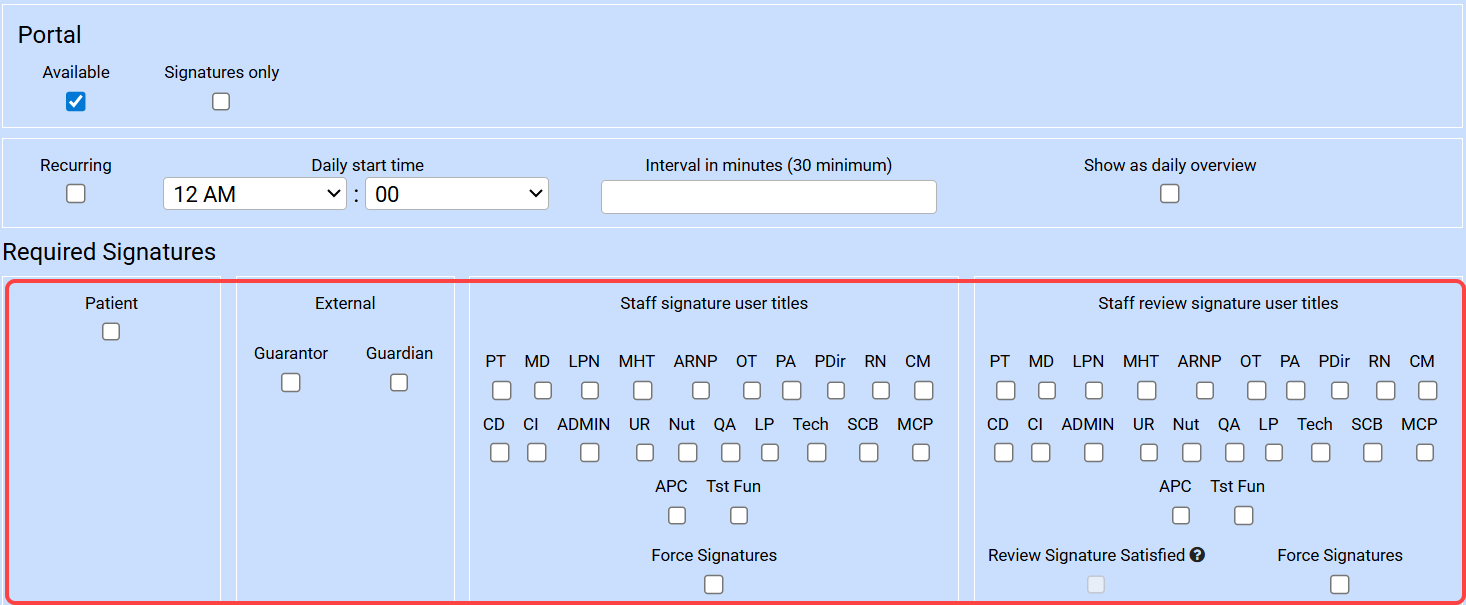Click the Review Signature Satisfied help icon
Viewport: 1466px width, 605px height.
[1197, 555]
